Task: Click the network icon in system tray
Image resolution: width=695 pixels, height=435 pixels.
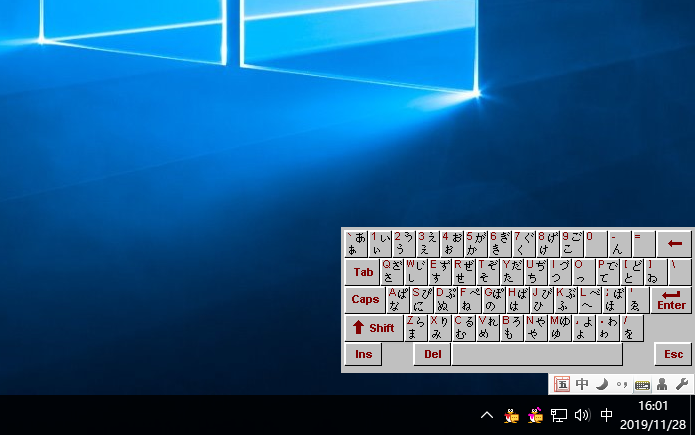Action: [x=560, y=415]
